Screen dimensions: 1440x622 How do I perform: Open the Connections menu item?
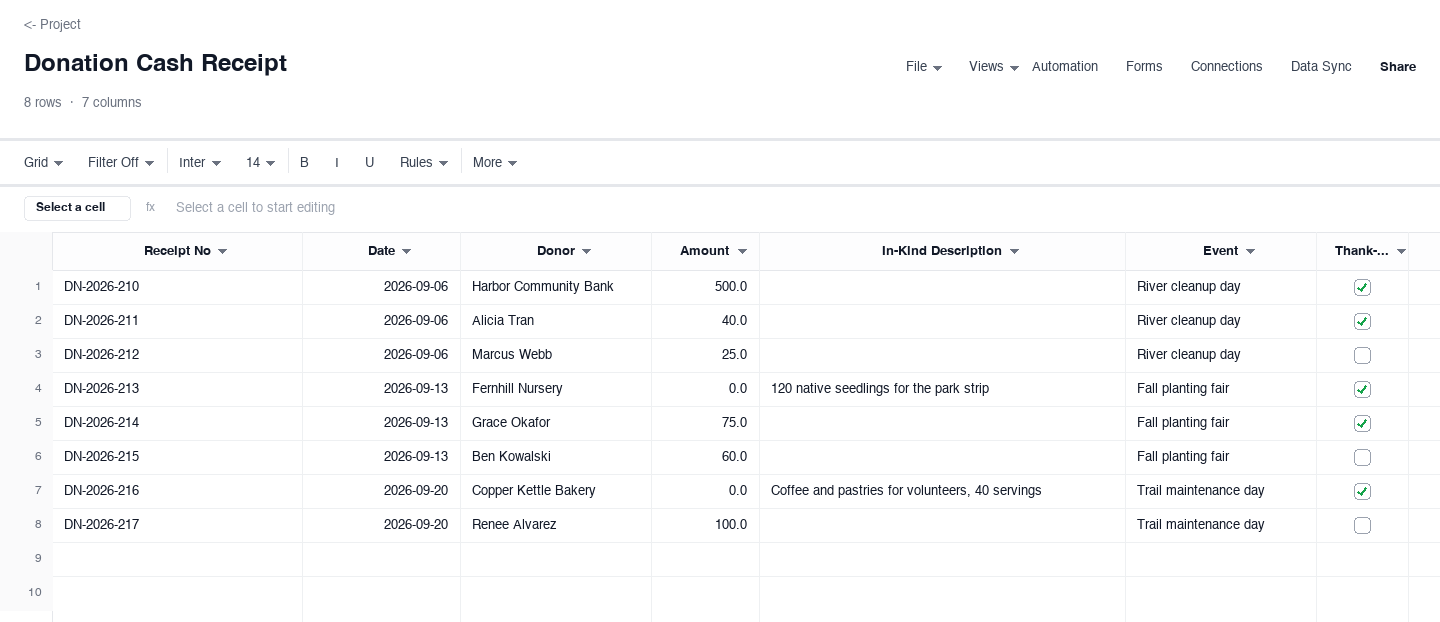[x=1227, y=67]
